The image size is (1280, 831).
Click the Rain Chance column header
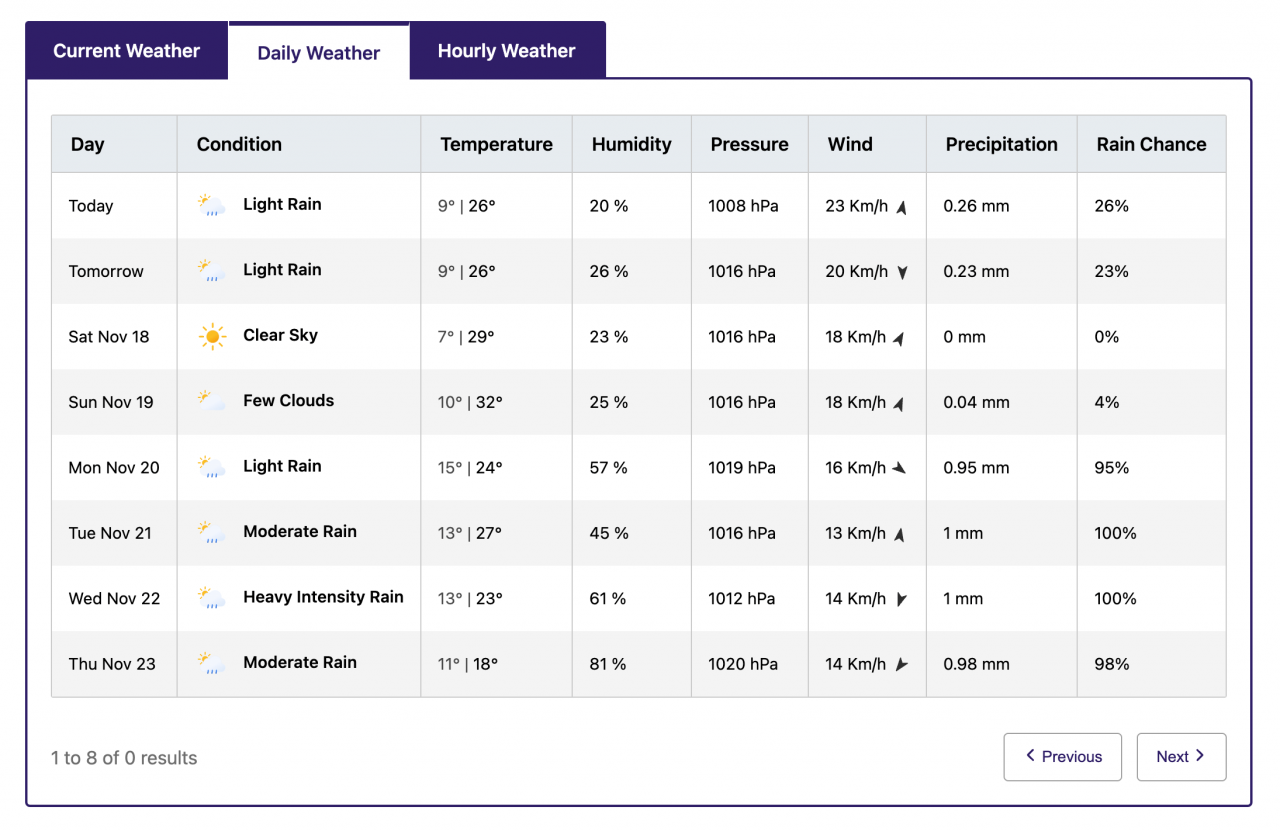[1151, 143]
